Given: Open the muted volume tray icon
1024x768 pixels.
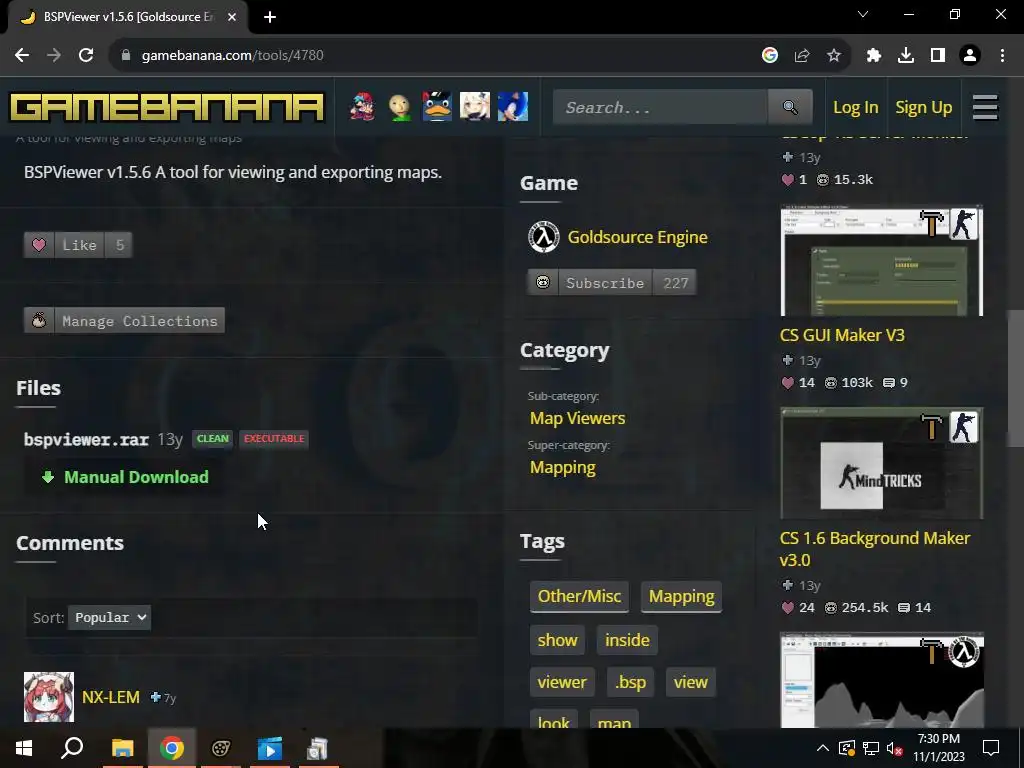Looking at the screenshot, I should (x=894, y=748).
